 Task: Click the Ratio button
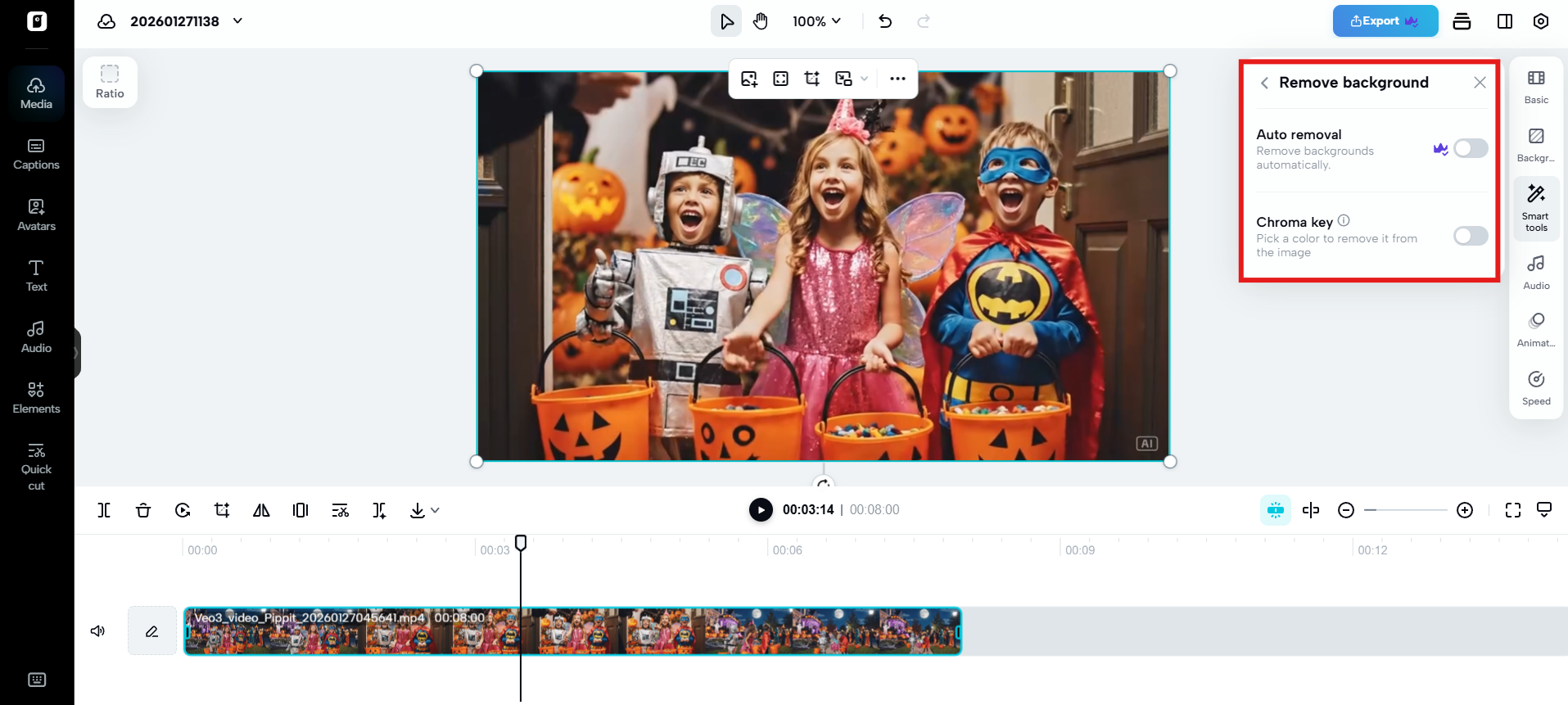110,82
